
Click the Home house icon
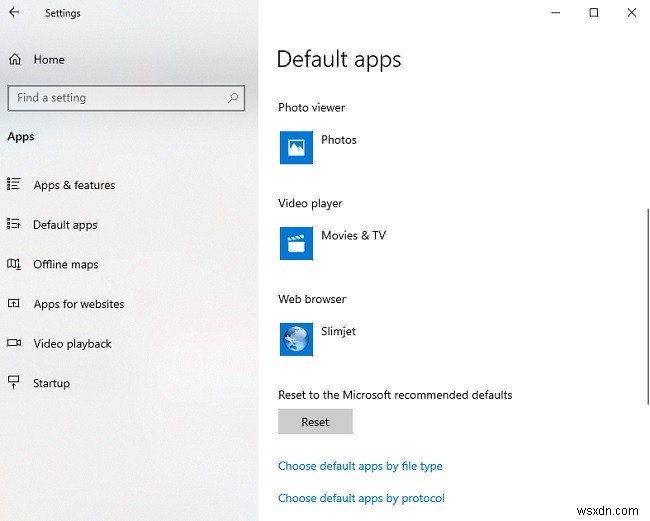15,59
